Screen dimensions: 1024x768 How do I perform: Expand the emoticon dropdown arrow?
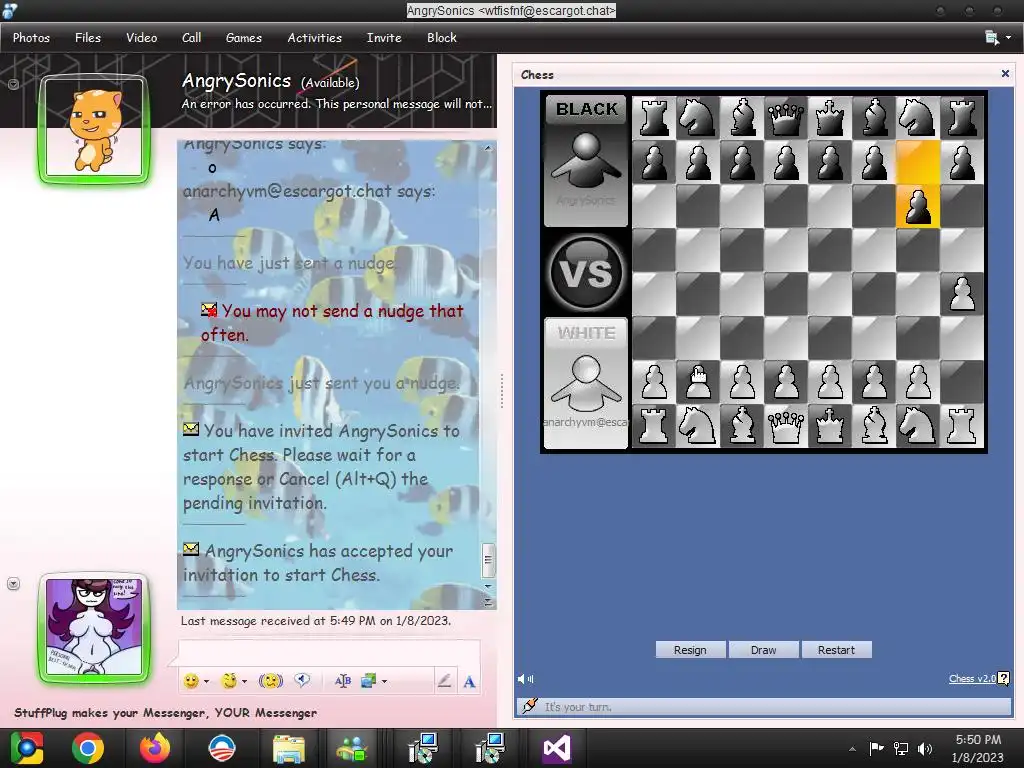tap(206, 681)
